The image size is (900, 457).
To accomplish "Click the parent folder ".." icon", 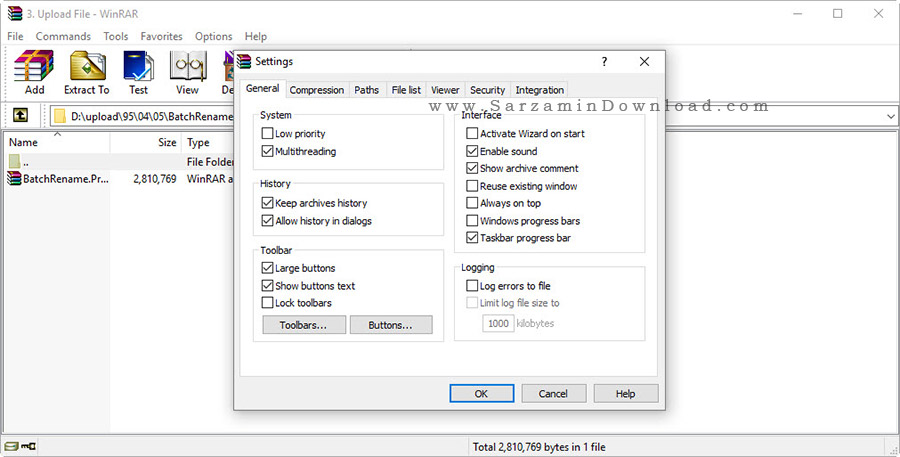I will [14, 161].
